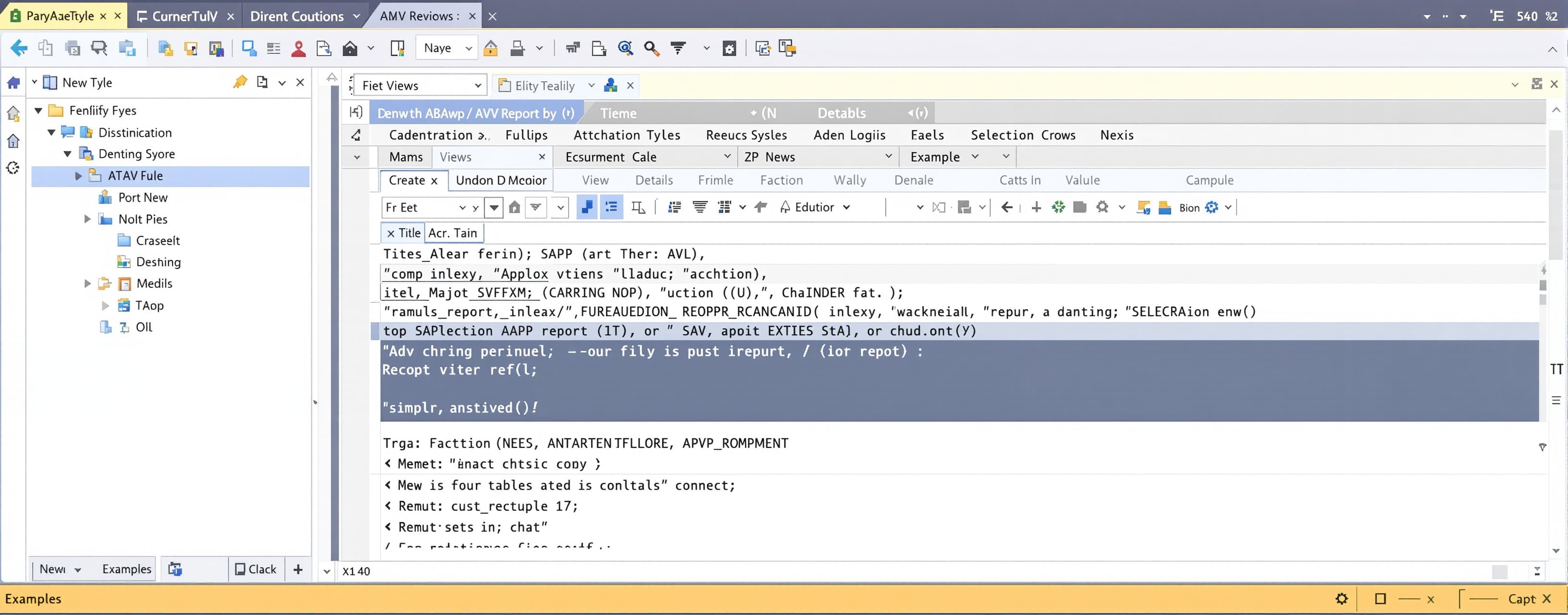1568x615 pixels.
Task: Click the blue gear icon next to Bion
Action: pyautogui.click(x=1212, y=207)
